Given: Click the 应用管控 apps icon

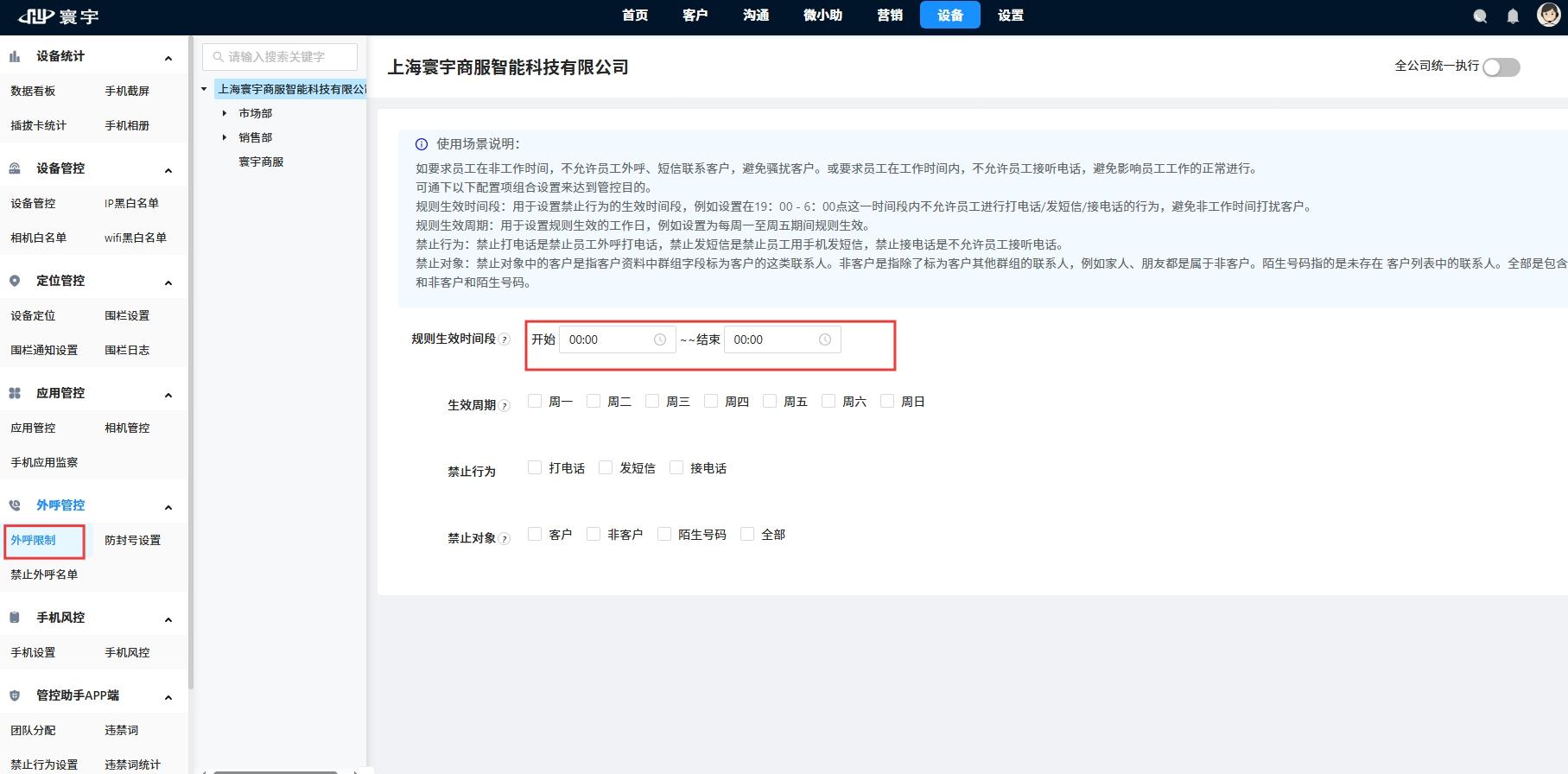Looking at the screenshot, I should point(15,393).
